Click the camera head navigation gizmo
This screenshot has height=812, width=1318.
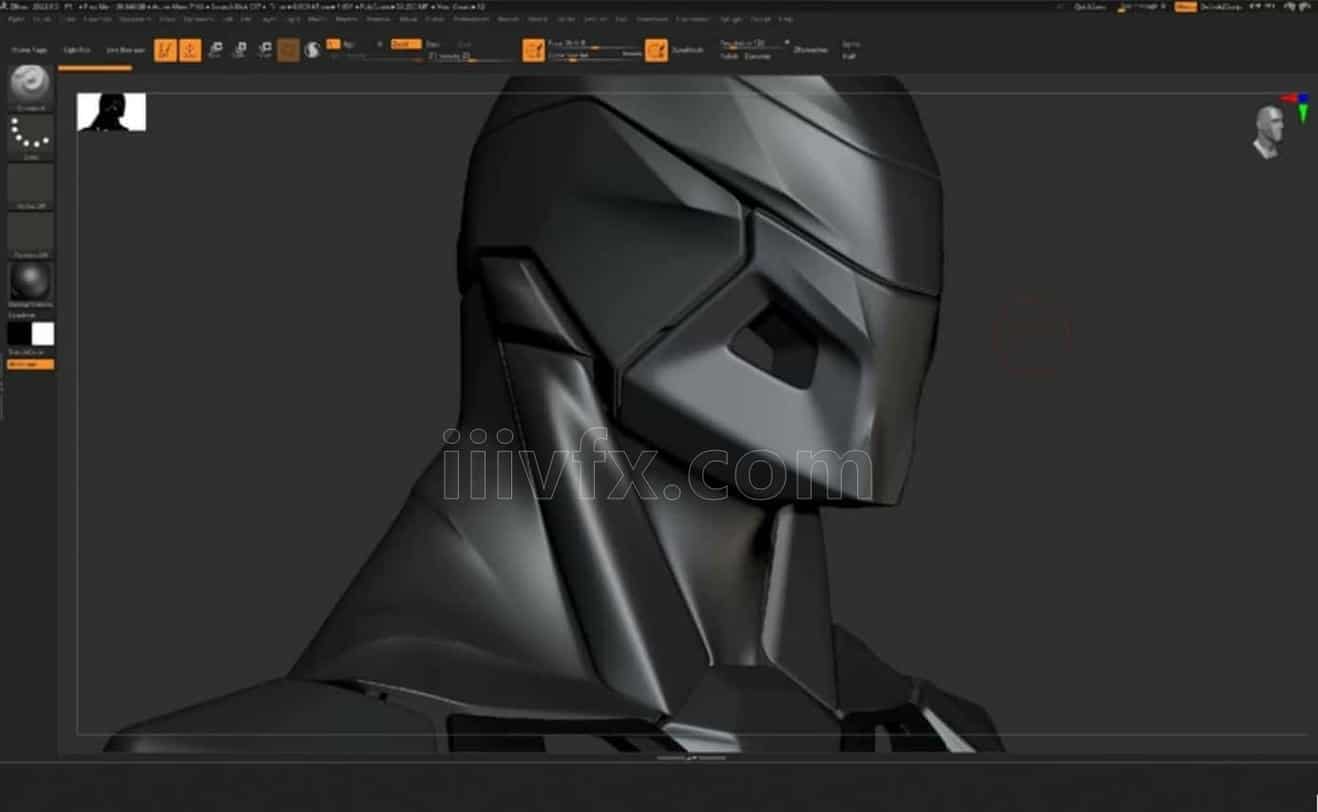1268,131
